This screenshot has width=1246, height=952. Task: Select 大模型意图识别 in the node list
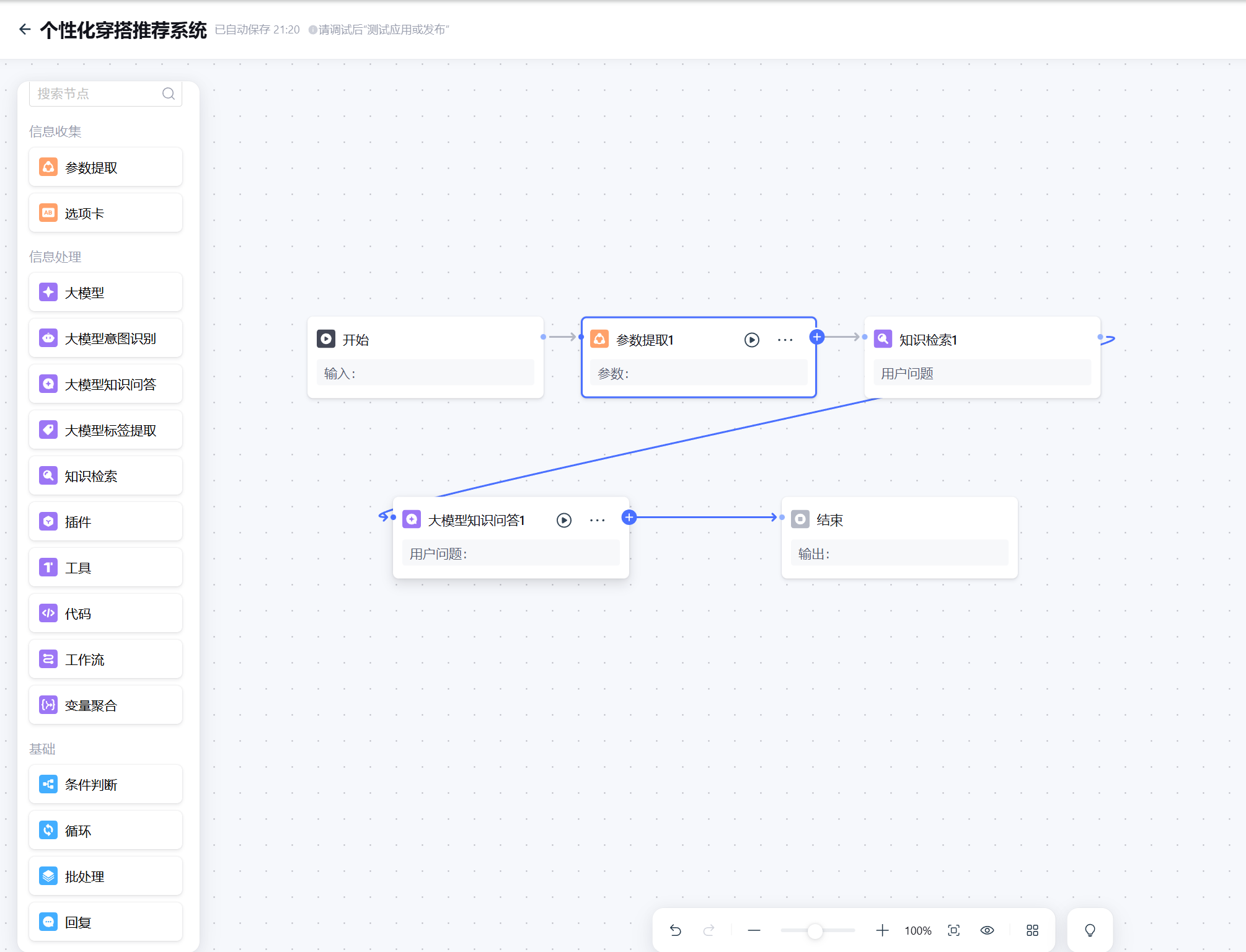105,338
